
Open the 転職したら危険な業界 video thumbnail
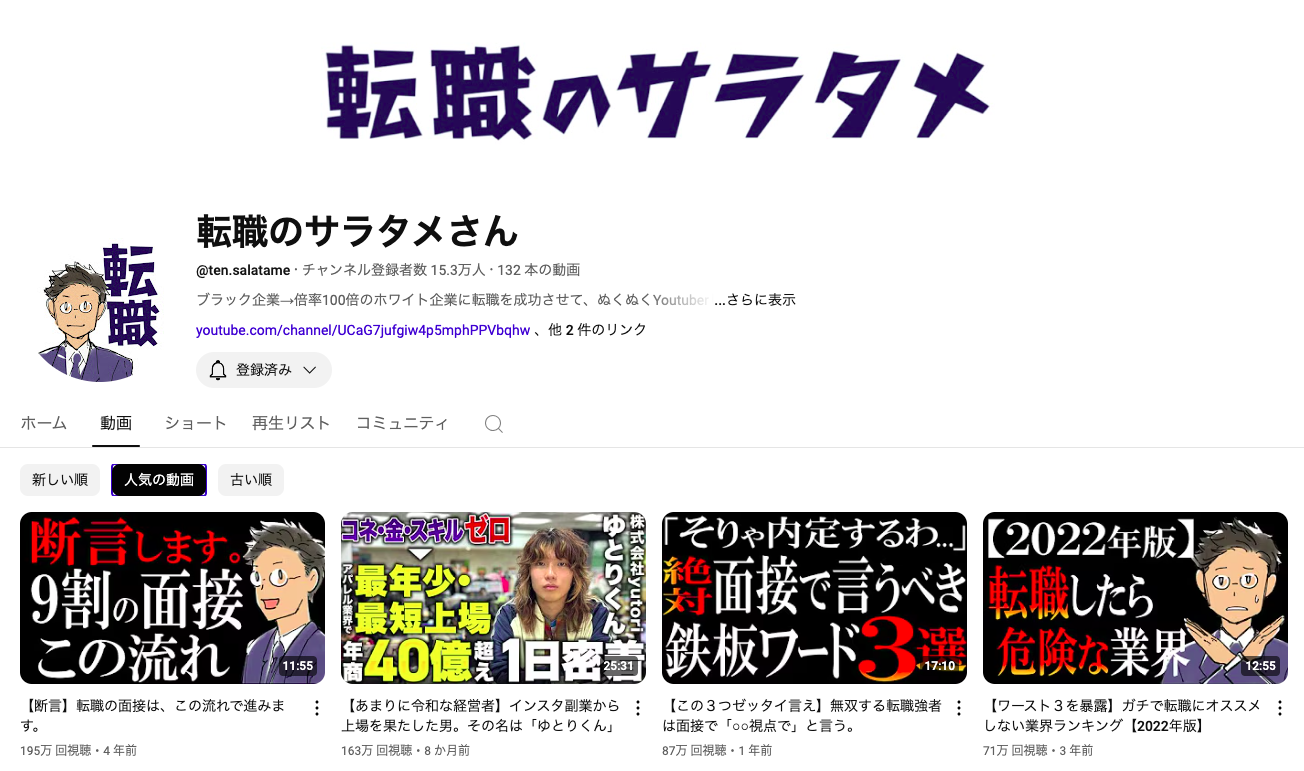pyautogui.click(x=1135, y=598)
